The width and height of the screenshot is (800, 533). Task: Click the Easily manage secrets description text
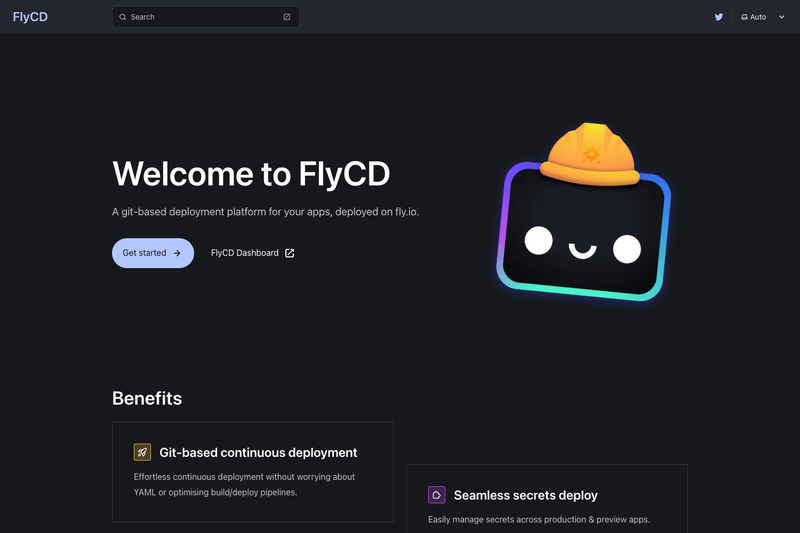click(539, 519)
